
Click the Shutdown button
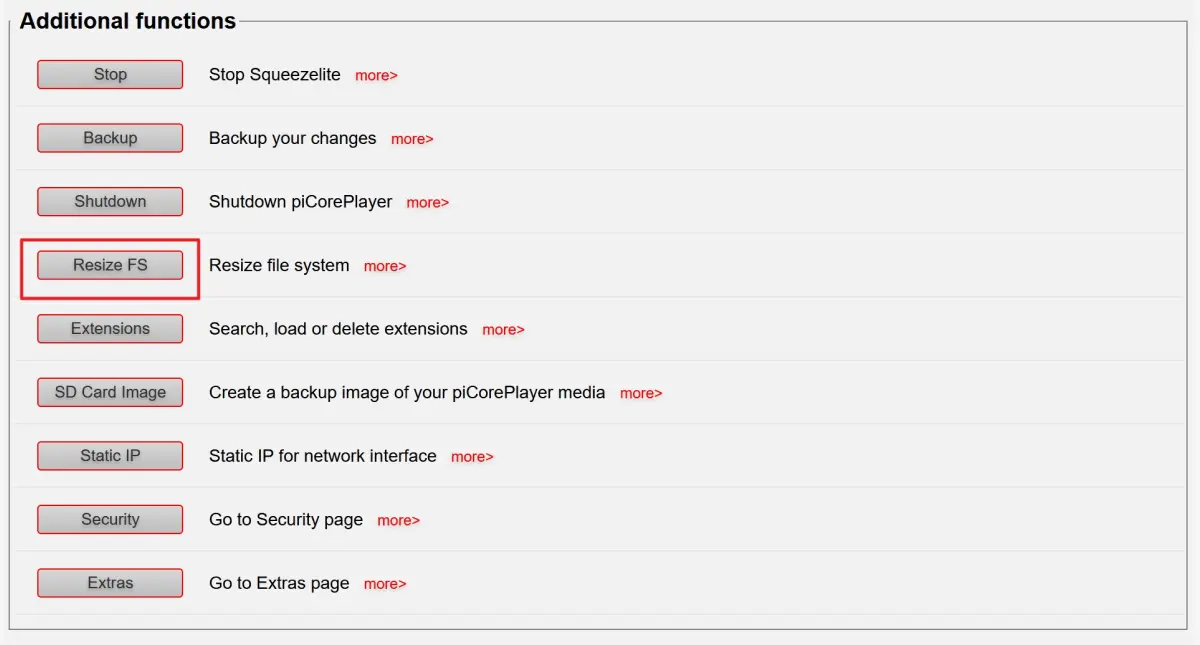coord(110,202)
